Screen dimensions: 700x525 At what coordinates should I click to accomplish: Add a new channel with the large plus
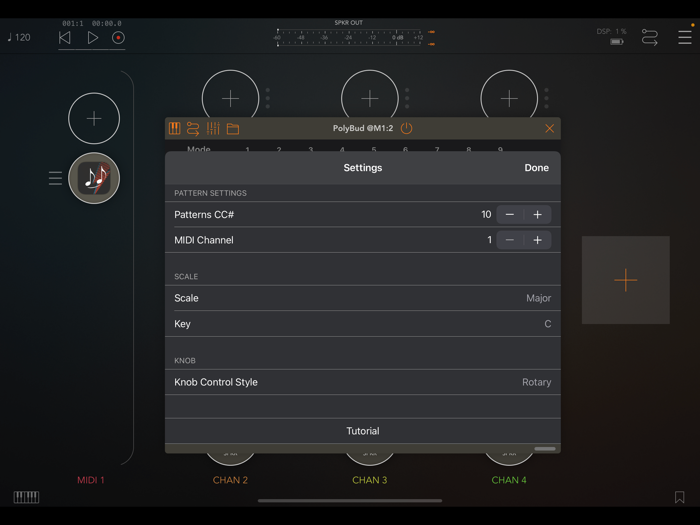625,280
